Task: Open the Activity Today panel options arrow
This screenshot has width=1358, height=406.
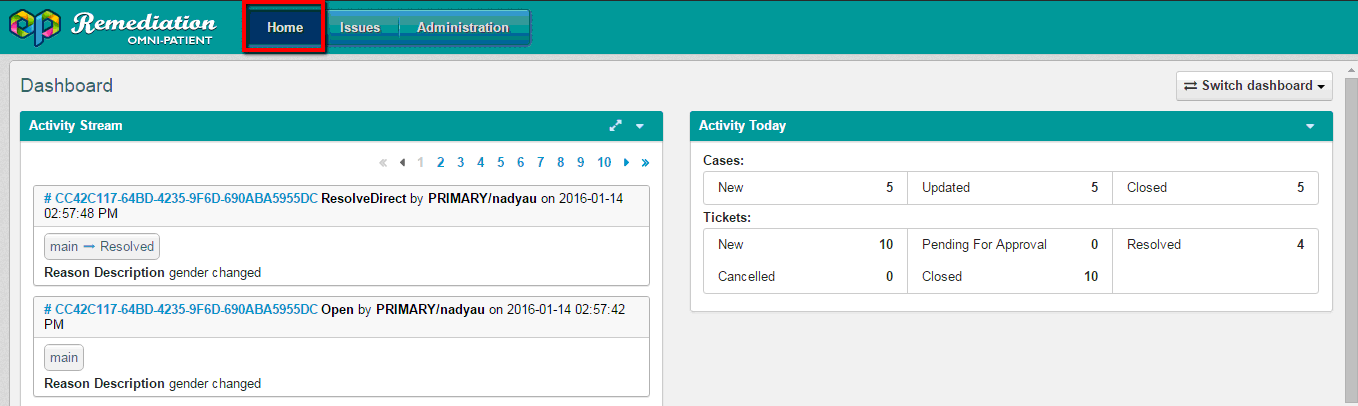Action: click(1310, 126)
